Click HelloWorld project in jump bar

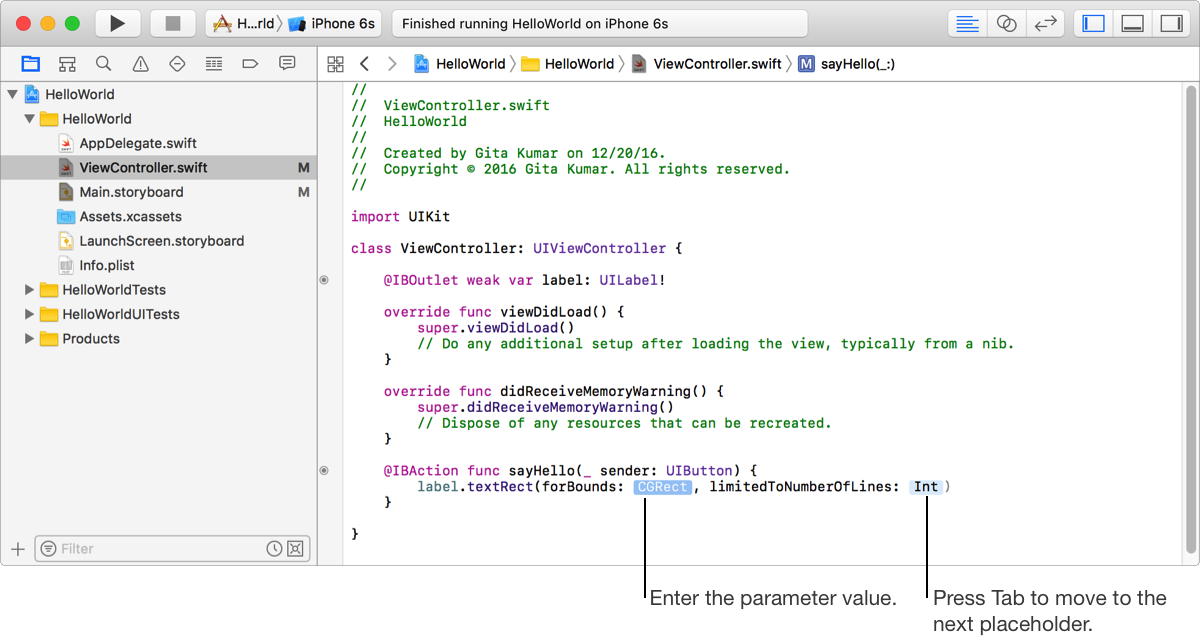click(460, 63)
